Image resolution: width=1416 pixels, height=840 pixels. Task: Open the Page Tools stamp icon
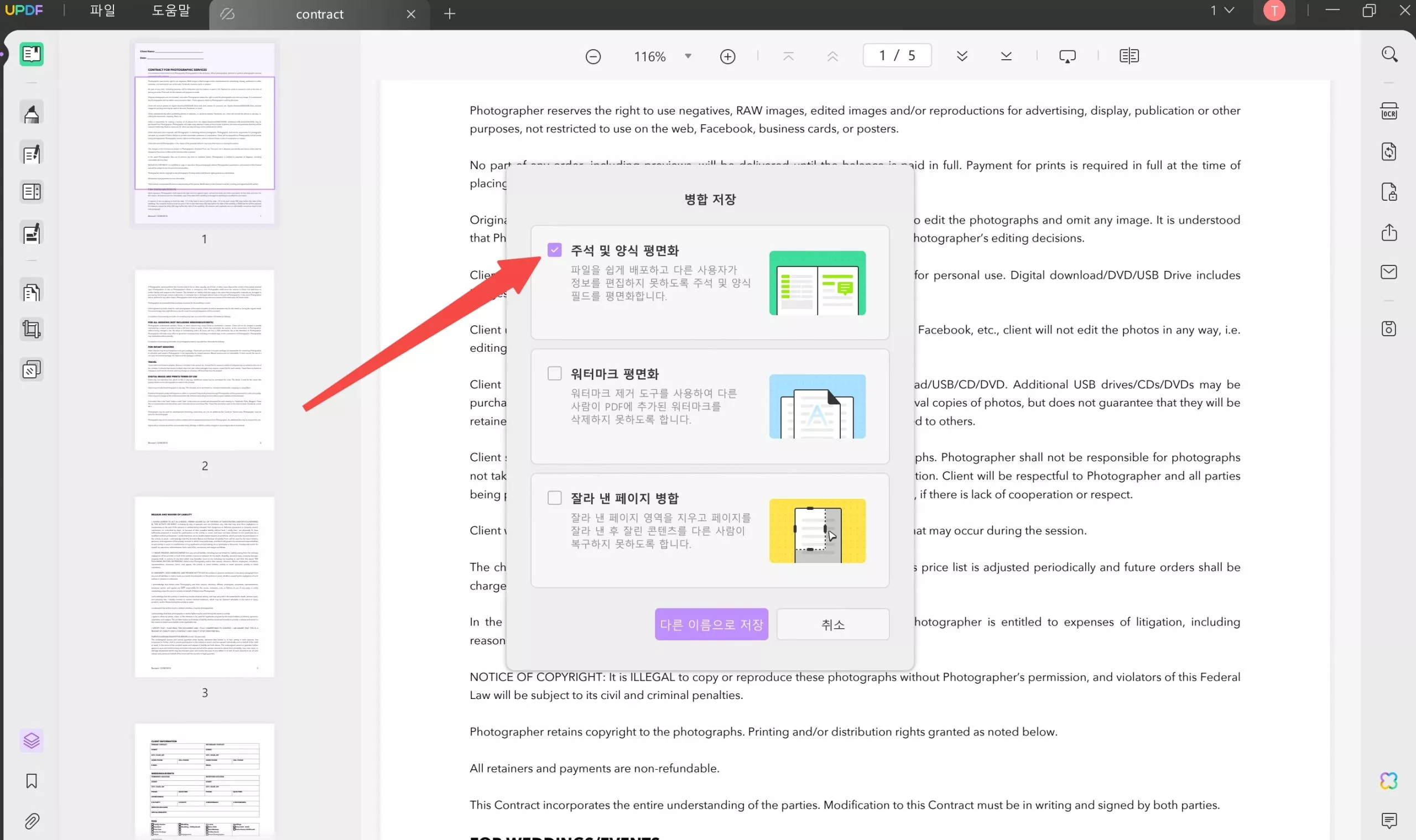[x=32, y=369]
